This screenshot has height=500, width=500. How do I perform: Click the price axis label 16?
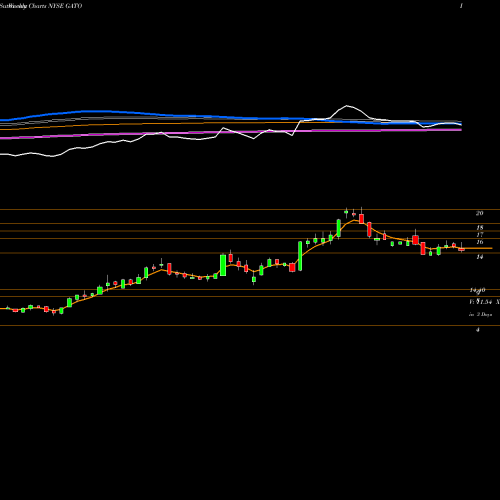(479, 242)
